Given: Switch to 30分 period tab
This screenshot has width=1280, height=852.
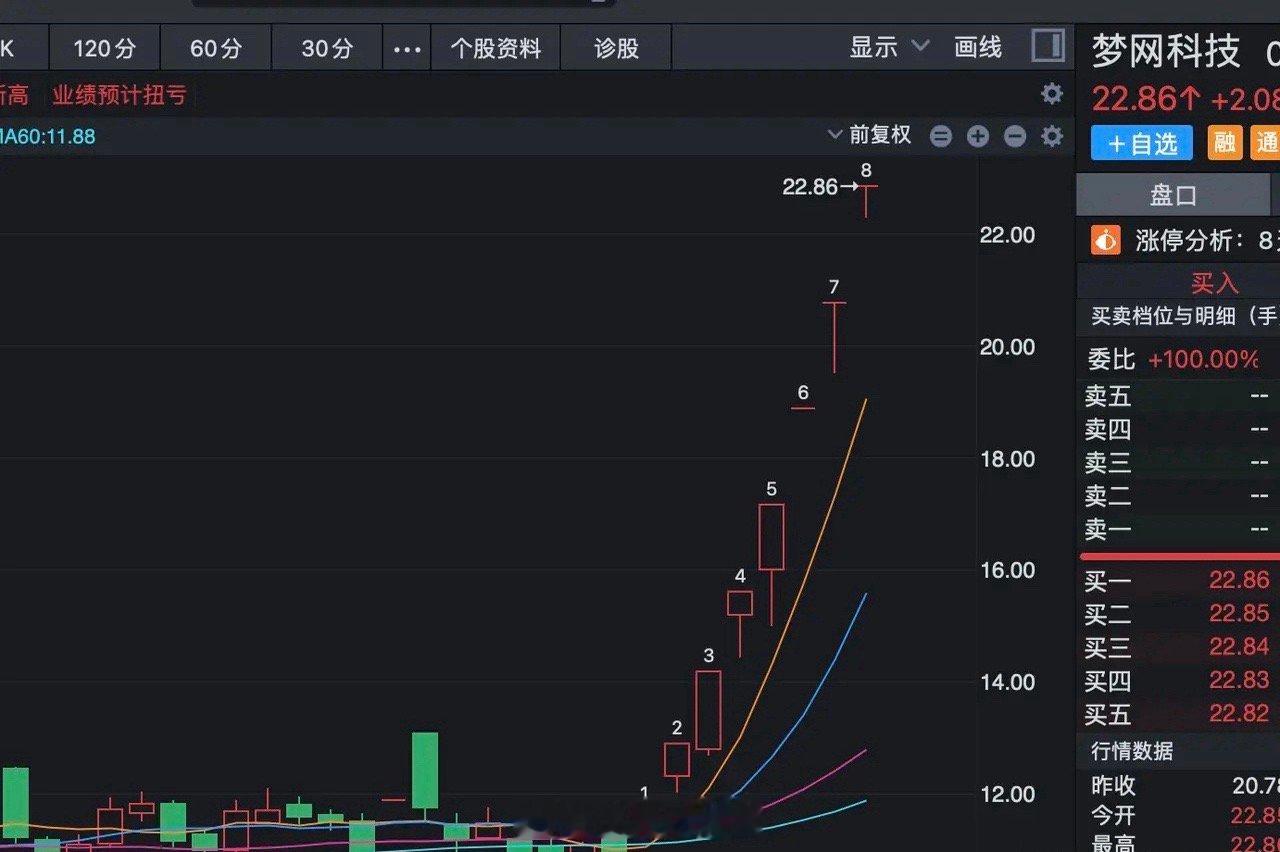Looking at the screenshot, I should [327, 48].
